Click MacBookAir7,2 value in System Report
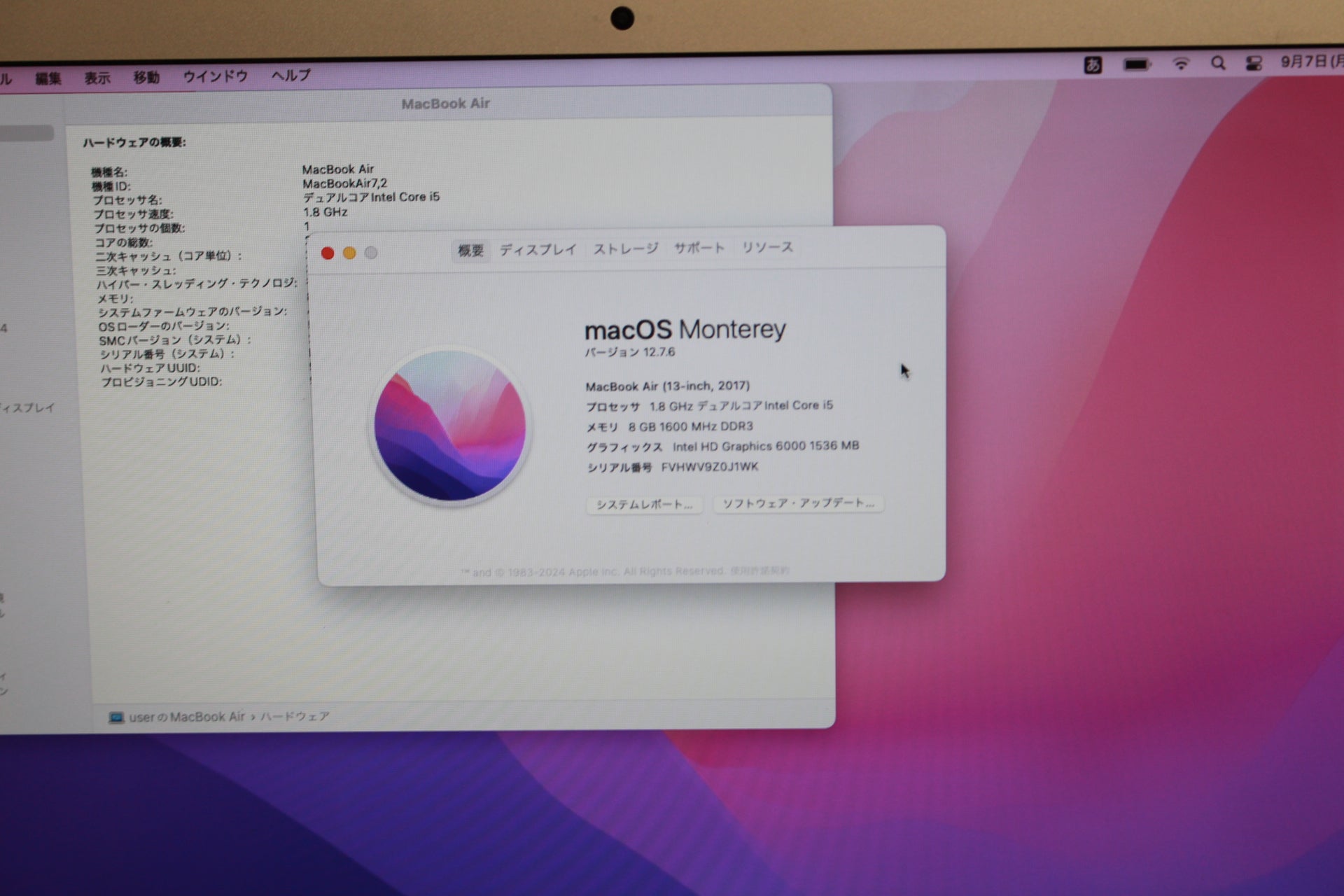Image resolution: width=1344 pixels, height=896 pixels. point(344,183)
